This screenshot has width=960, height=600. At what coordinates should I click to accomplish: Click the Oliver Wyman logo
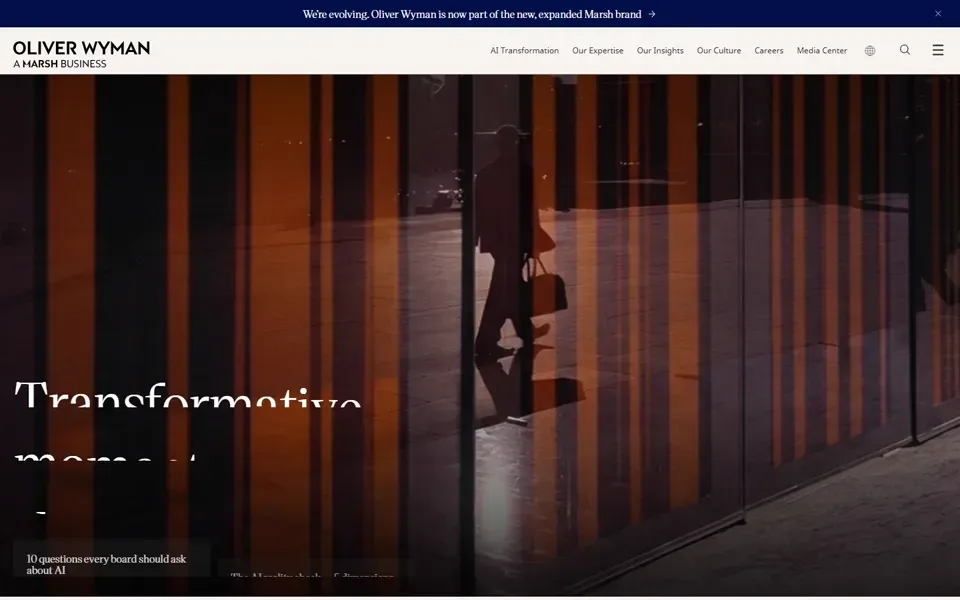click(x=81, y=54)
